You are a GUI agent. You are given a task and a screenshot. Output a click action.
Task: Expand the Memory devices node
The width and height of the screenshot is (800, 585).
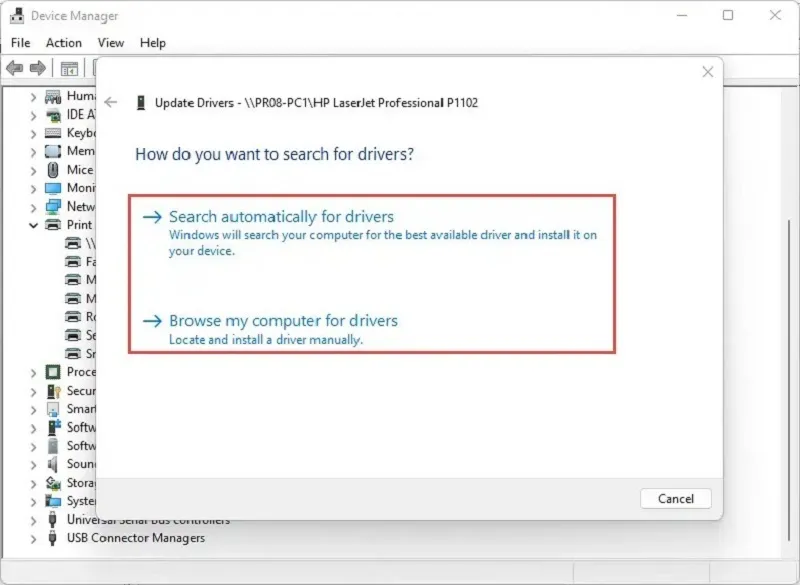click(33, 152)
